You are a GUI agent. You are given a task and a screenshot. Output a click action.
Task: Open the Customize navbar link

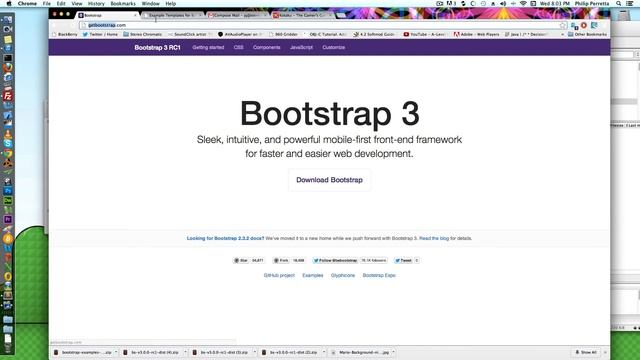click(x=333, y=47)
